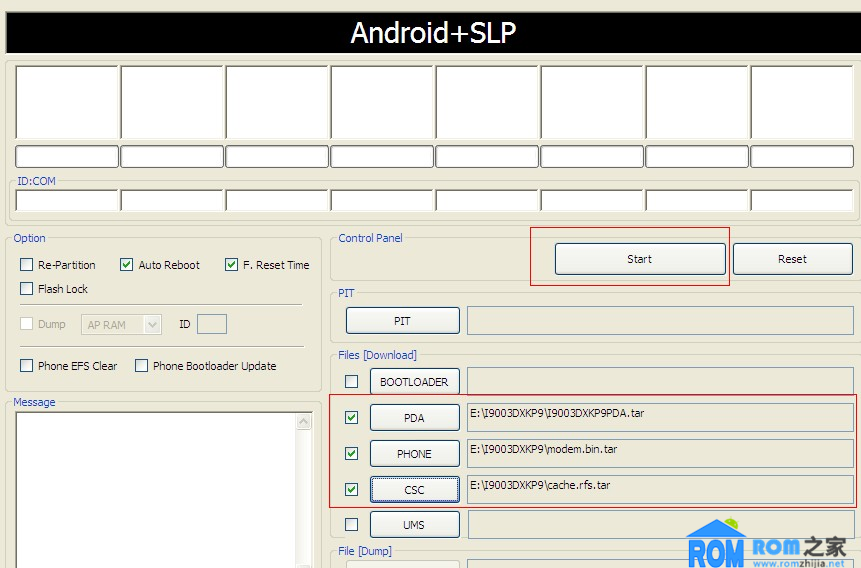This screenshot has width=861, height=568.
Task: Check the BOOTLOADER file checkbox
Action: 351,381
